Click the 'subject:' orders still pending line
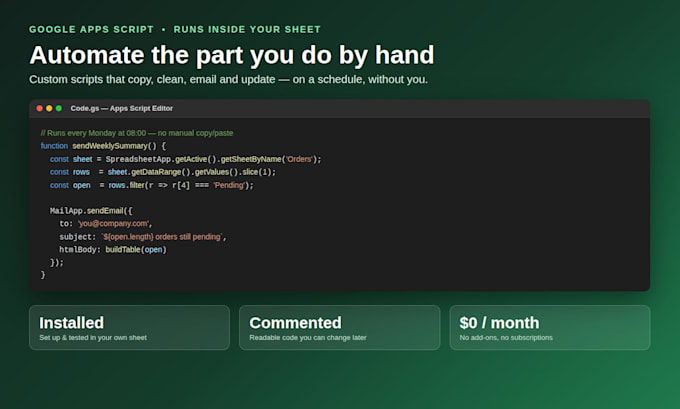The height and width of the screenshot is (409, 680). [143, 237]
